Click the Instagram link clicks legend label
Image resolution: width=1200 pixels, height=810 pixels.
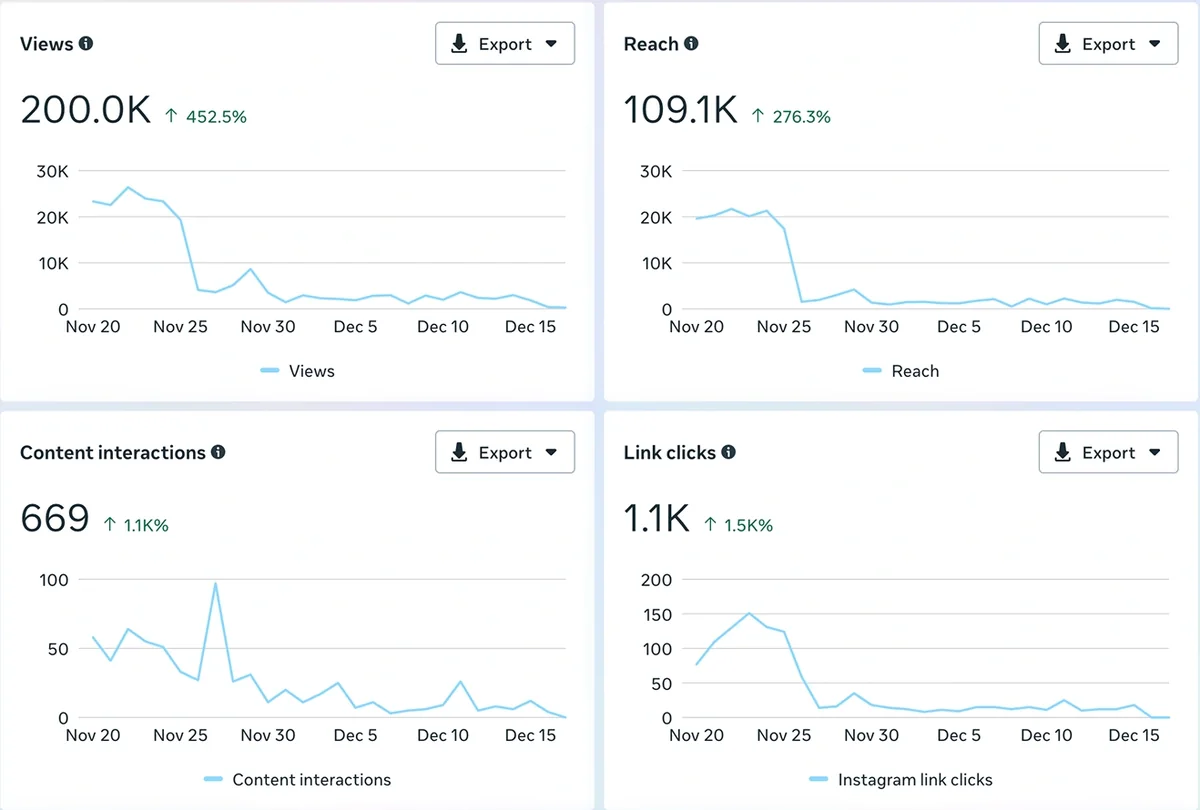click(x=915, y=779)
